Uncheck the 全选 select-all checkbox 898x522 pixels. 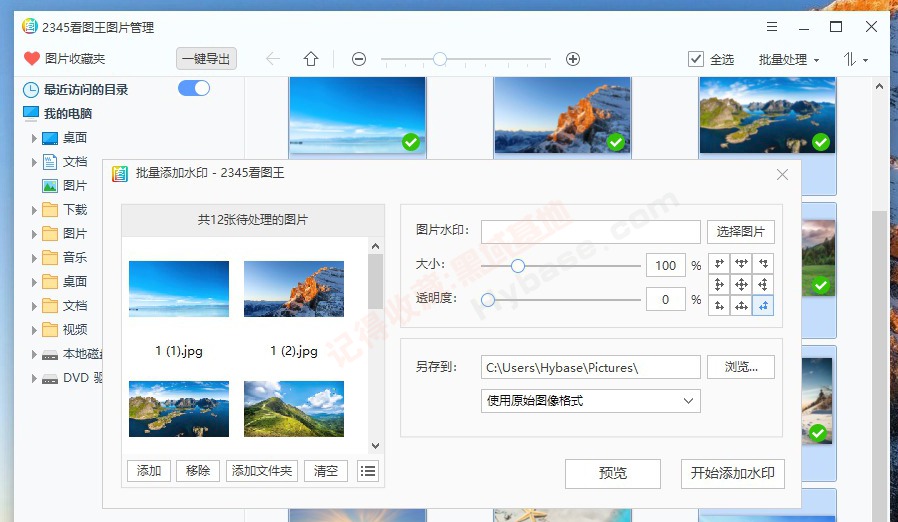(696, 59)
